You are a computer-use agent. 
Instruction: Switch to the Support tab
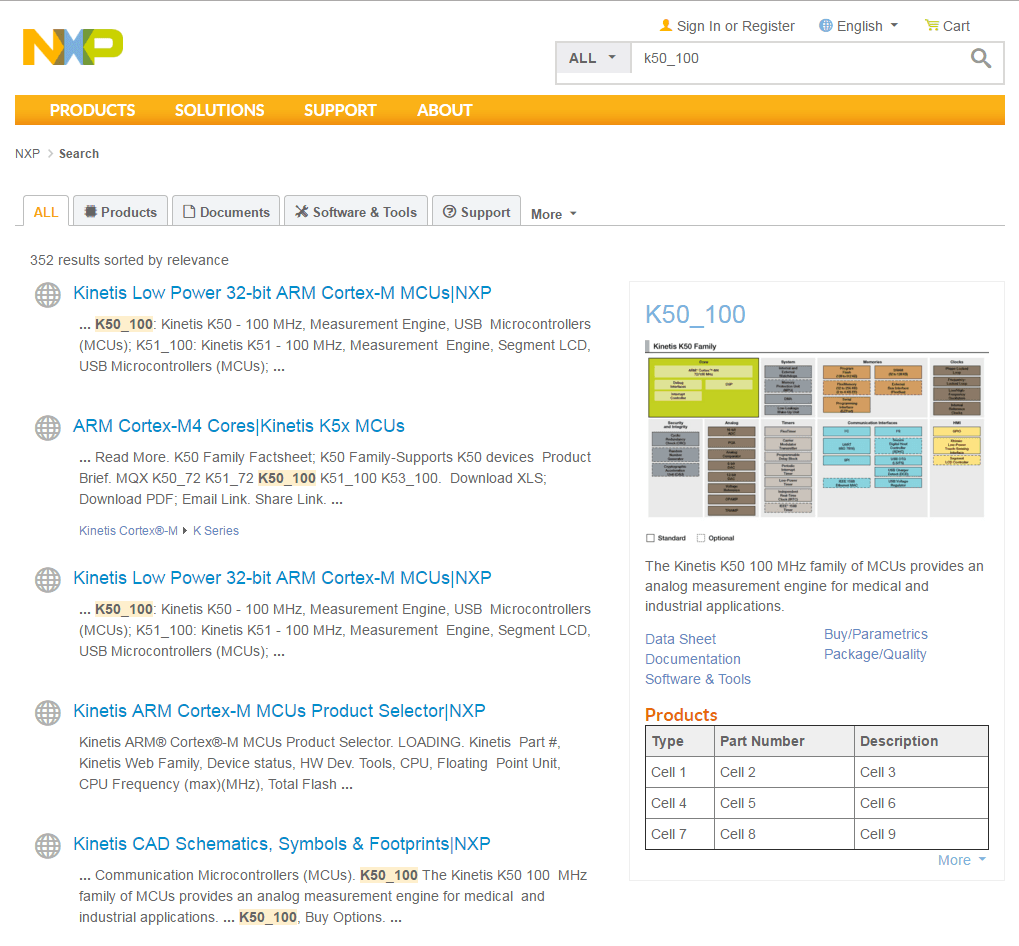(476, 212)
